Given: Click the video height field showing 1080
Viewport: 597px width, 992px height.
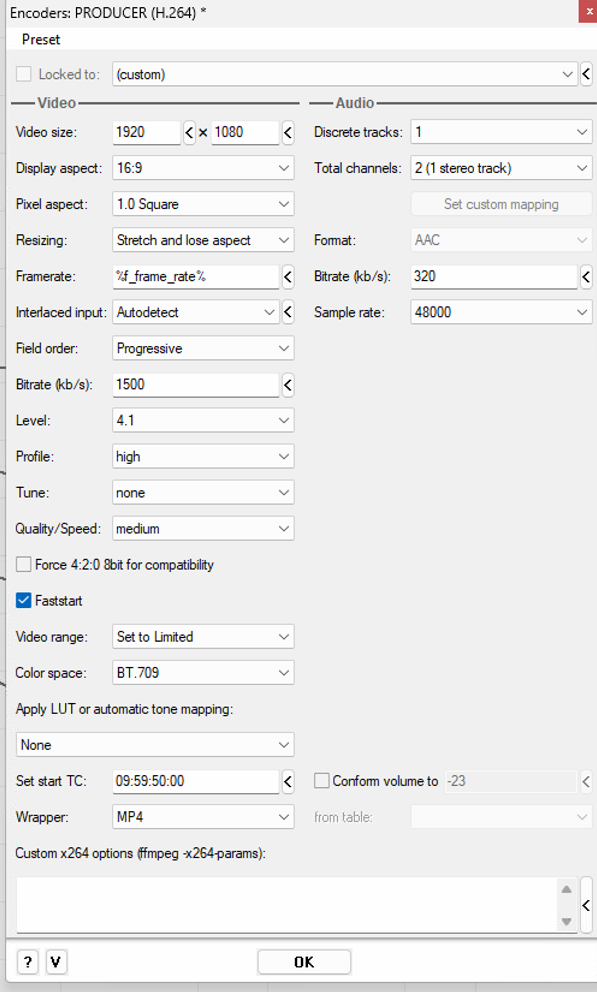Looking at the screenshot, I should point(245,132).
